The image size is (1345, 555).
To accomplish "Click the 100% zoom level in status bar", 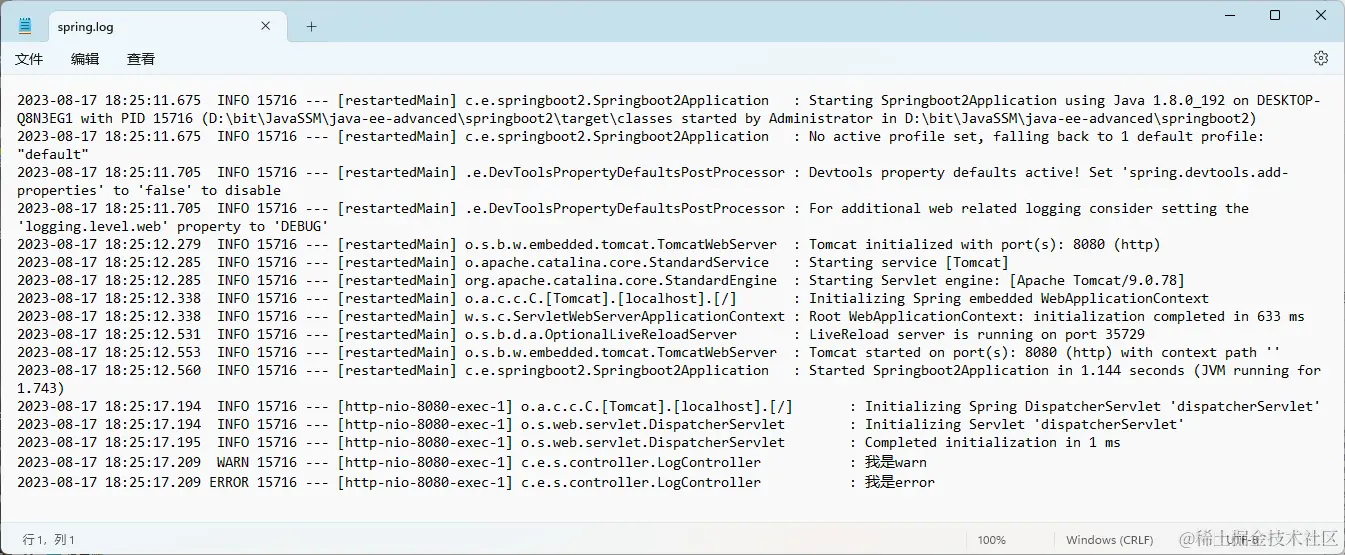I will coord(991,540).
